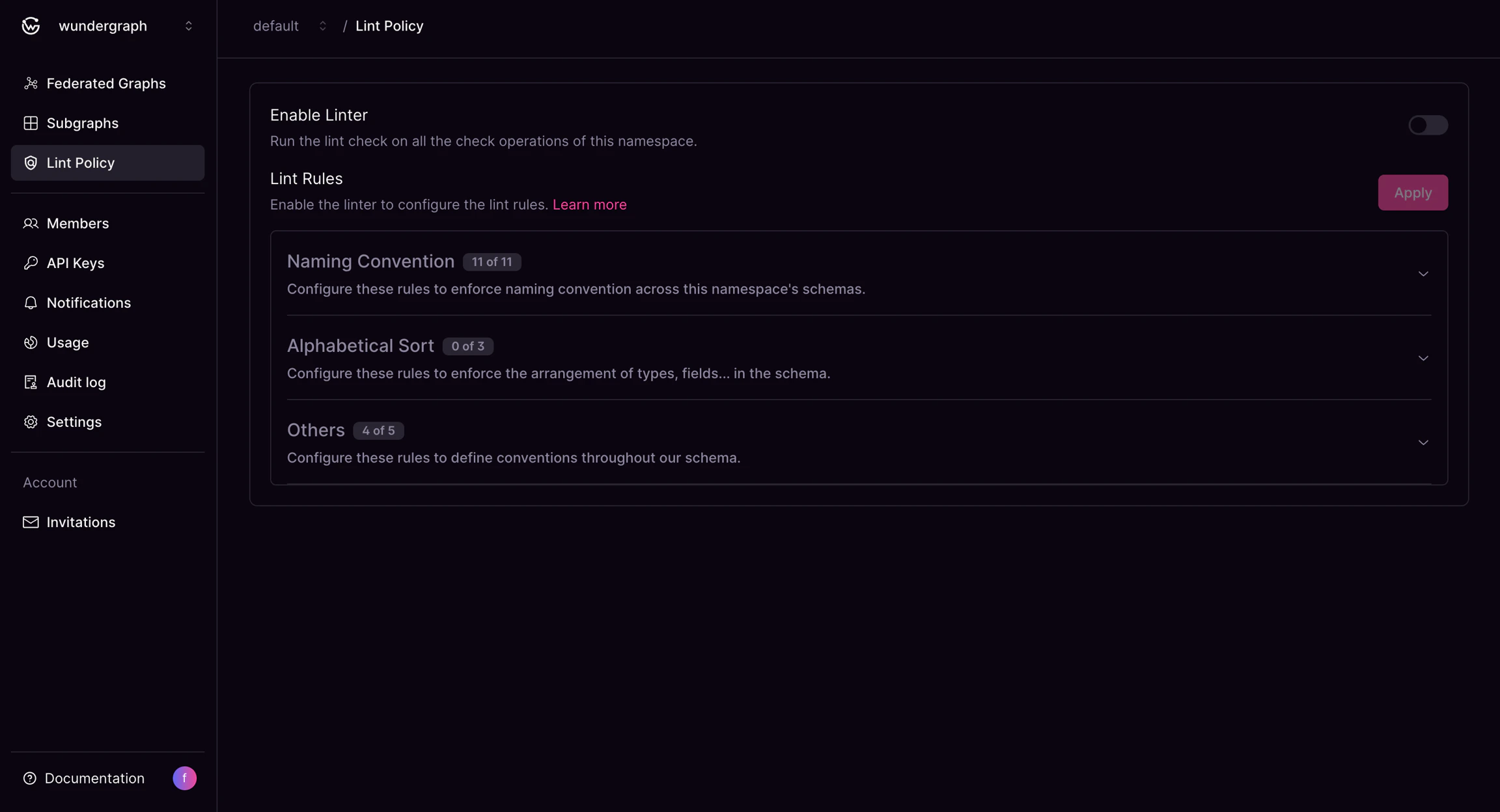This screenshot has height=812, width=1500.
Task: Select the API Keys key icon
Action: (x=31, y=263)
